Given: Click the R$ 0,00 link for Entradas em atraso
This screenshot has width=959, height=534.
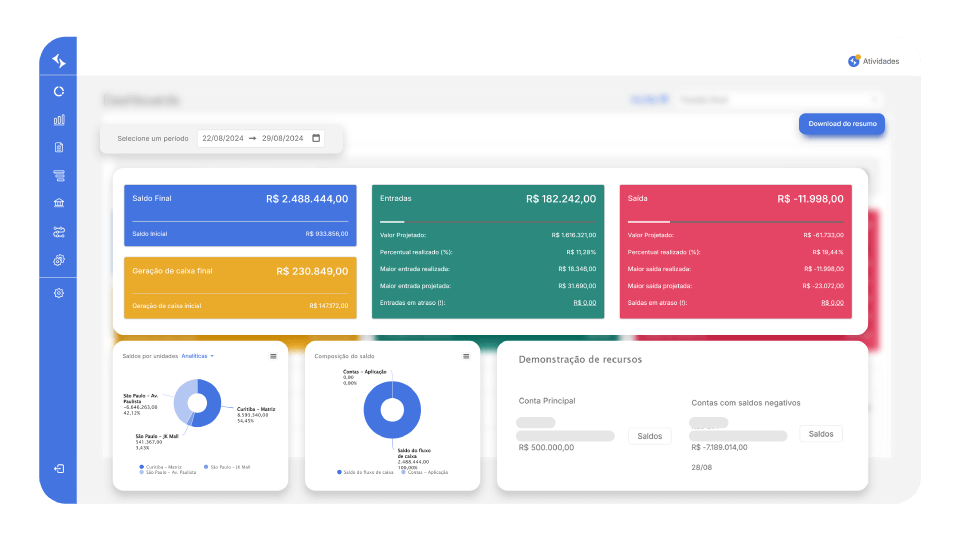Looking at the screenshot, I should 585,303.
